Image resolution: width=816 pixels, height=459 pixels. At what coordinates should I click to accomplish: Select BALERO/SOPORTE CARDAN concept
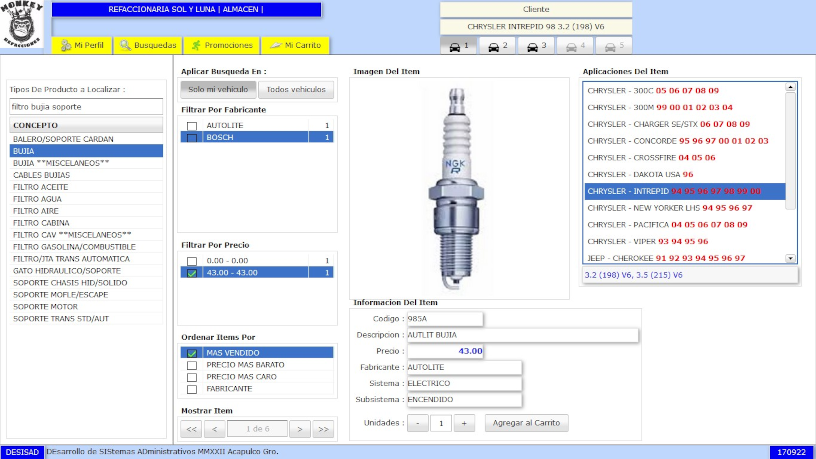tap(86, 139)
